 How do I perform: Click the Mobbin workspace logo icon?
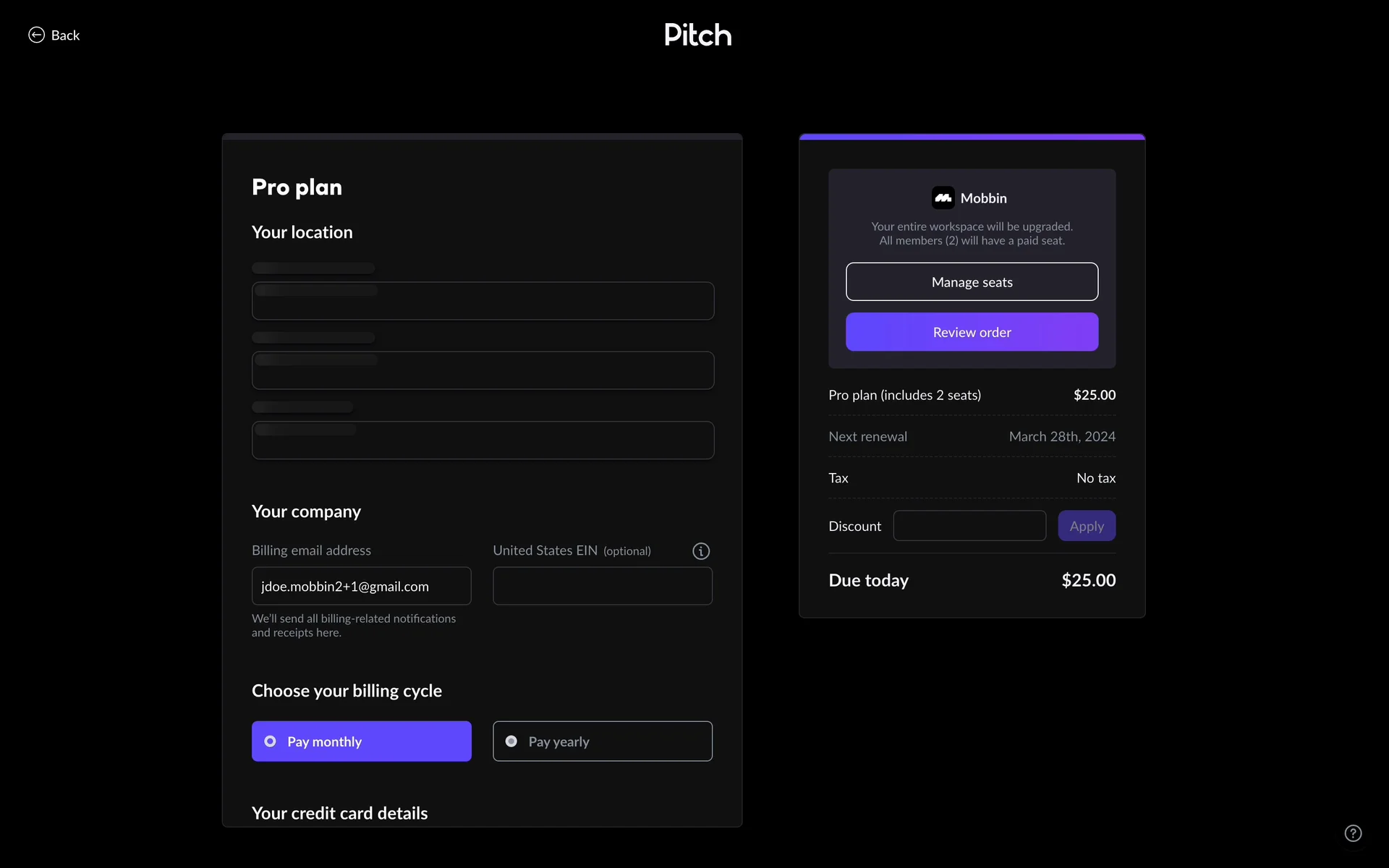pos(943,197)
